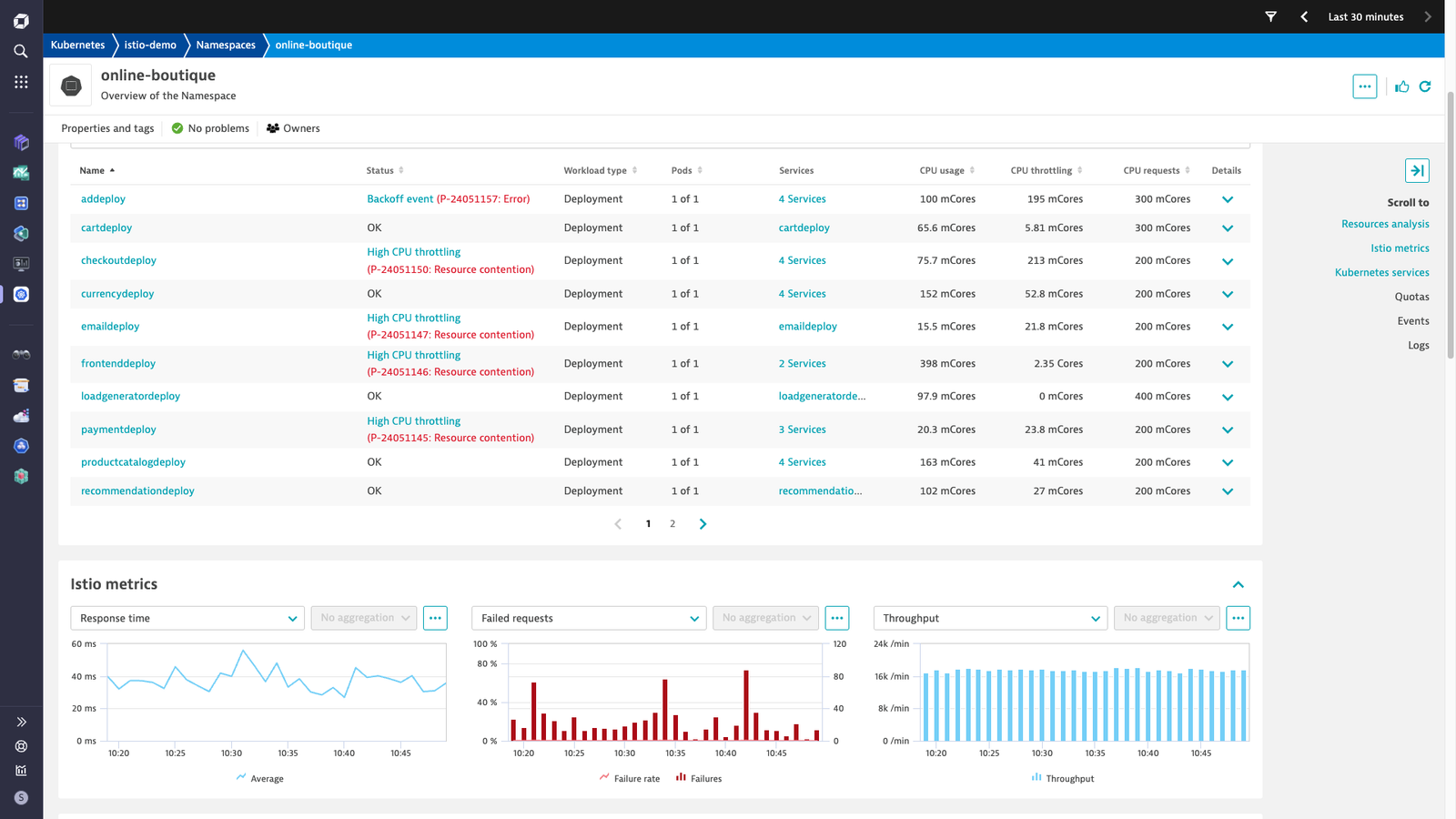The height and width of the screenshot is (819, 1456).
Task: Open the Properties and tags tab
Action: coord(107,128)
